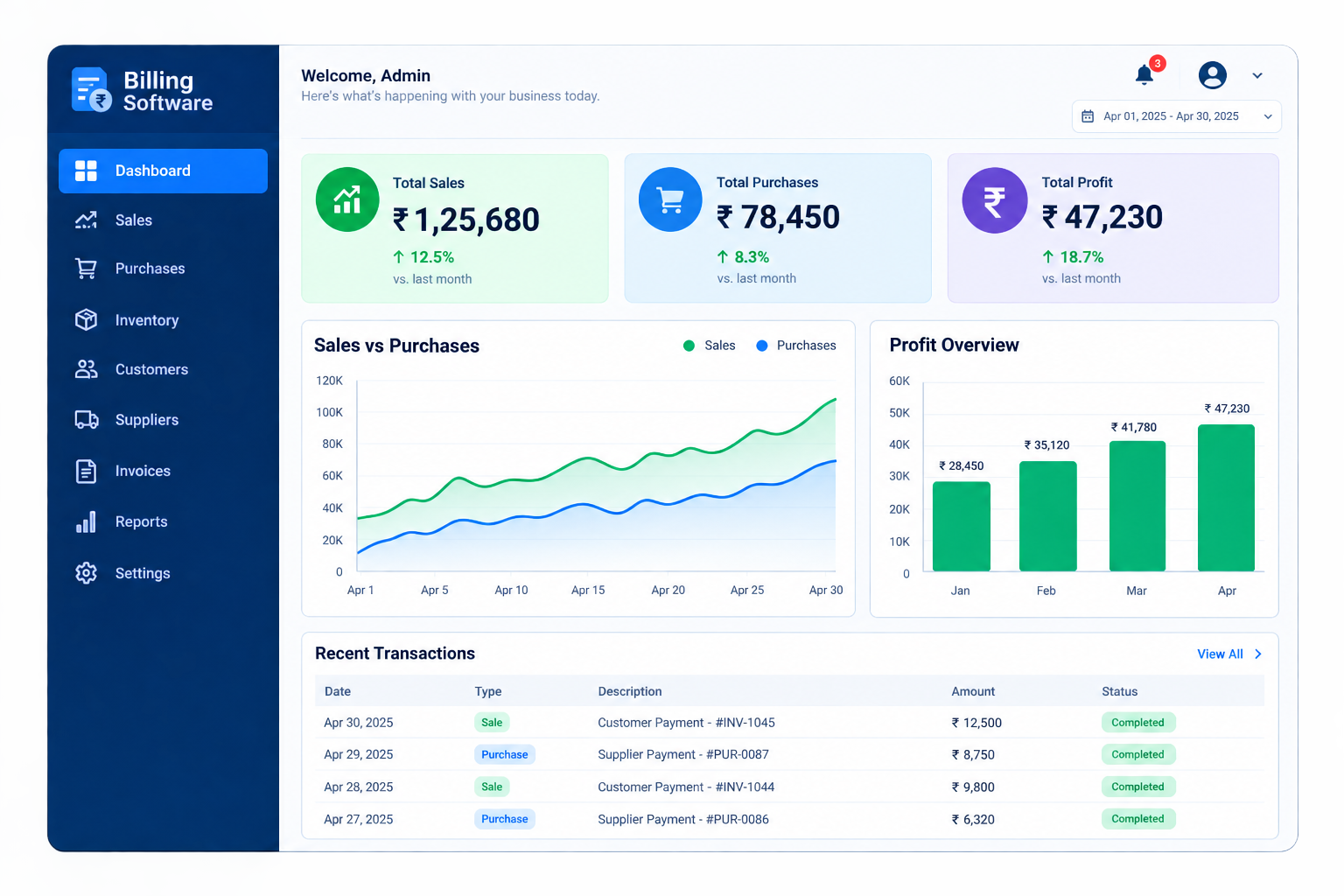Click the green Total Sales circle icon

pyautogui.click(x=347, y=199)
